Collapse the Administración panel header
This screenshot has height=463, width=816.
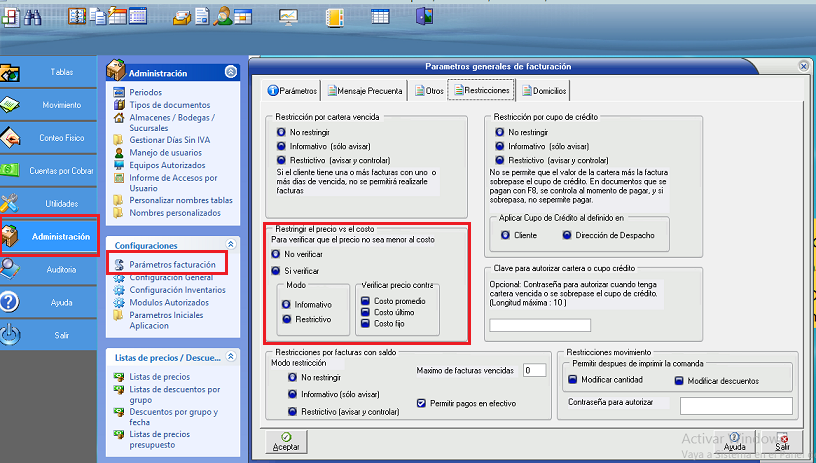pos(232,72)
